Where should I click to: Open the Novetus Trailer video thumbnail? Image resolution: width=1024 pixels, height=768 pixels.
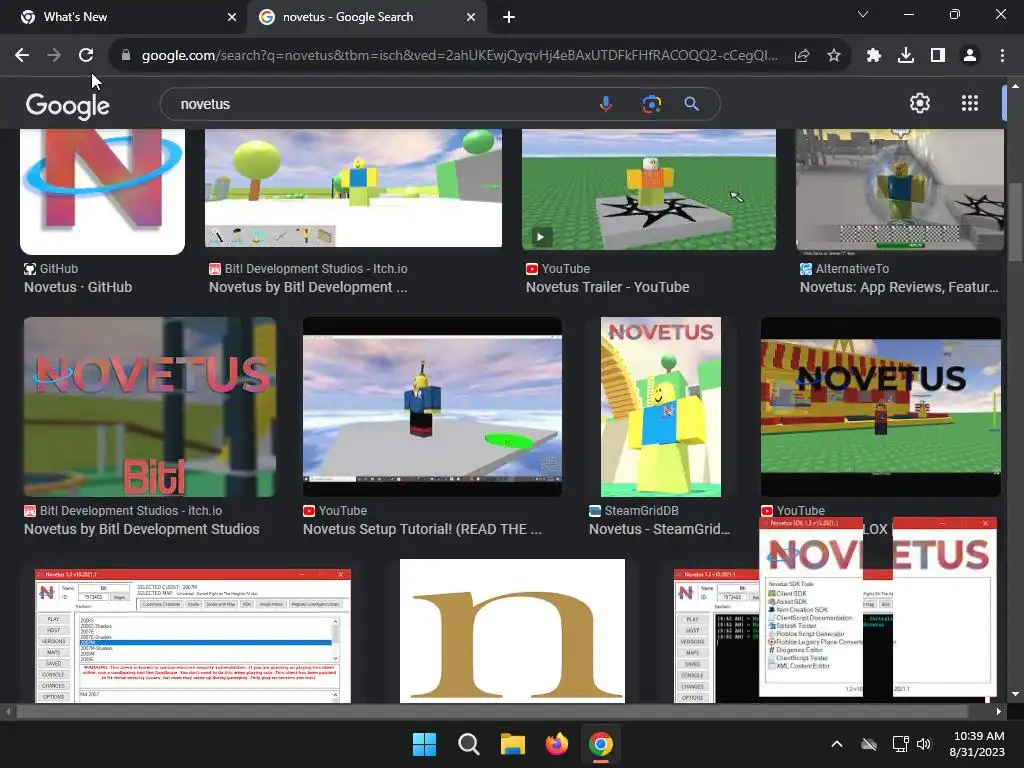[648, 189]
